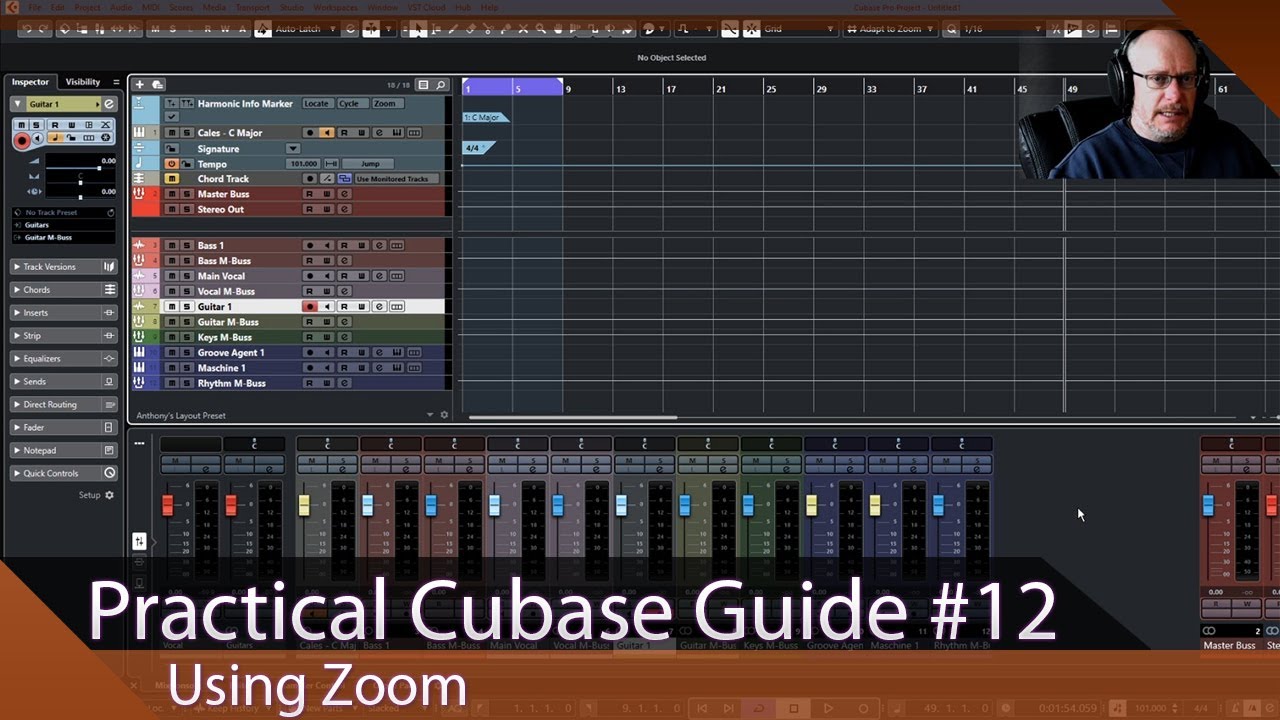This screenshot has width=1280, height=720.
Task: Click Edit Channel Settings on Bass 1 track
Action: [379, 245]
